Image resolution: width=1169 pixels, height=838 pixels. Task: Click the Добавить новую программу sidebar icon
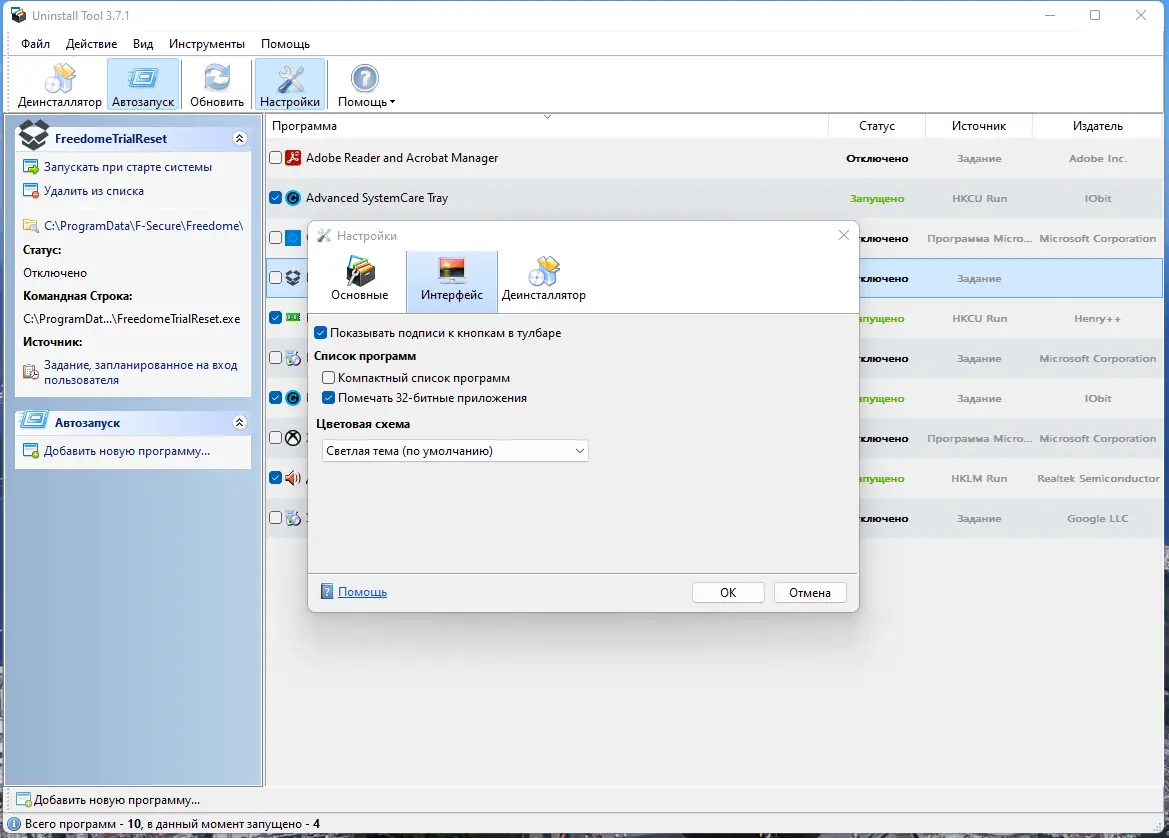tap(31, 451)
